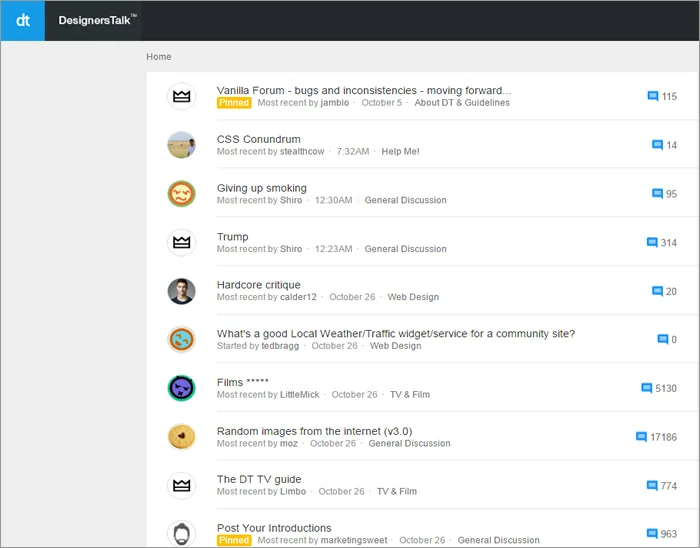Click crown avatar beside The DT TV guide
The height and width of the screenshot is (548, 700).
[x=182, y=486]
